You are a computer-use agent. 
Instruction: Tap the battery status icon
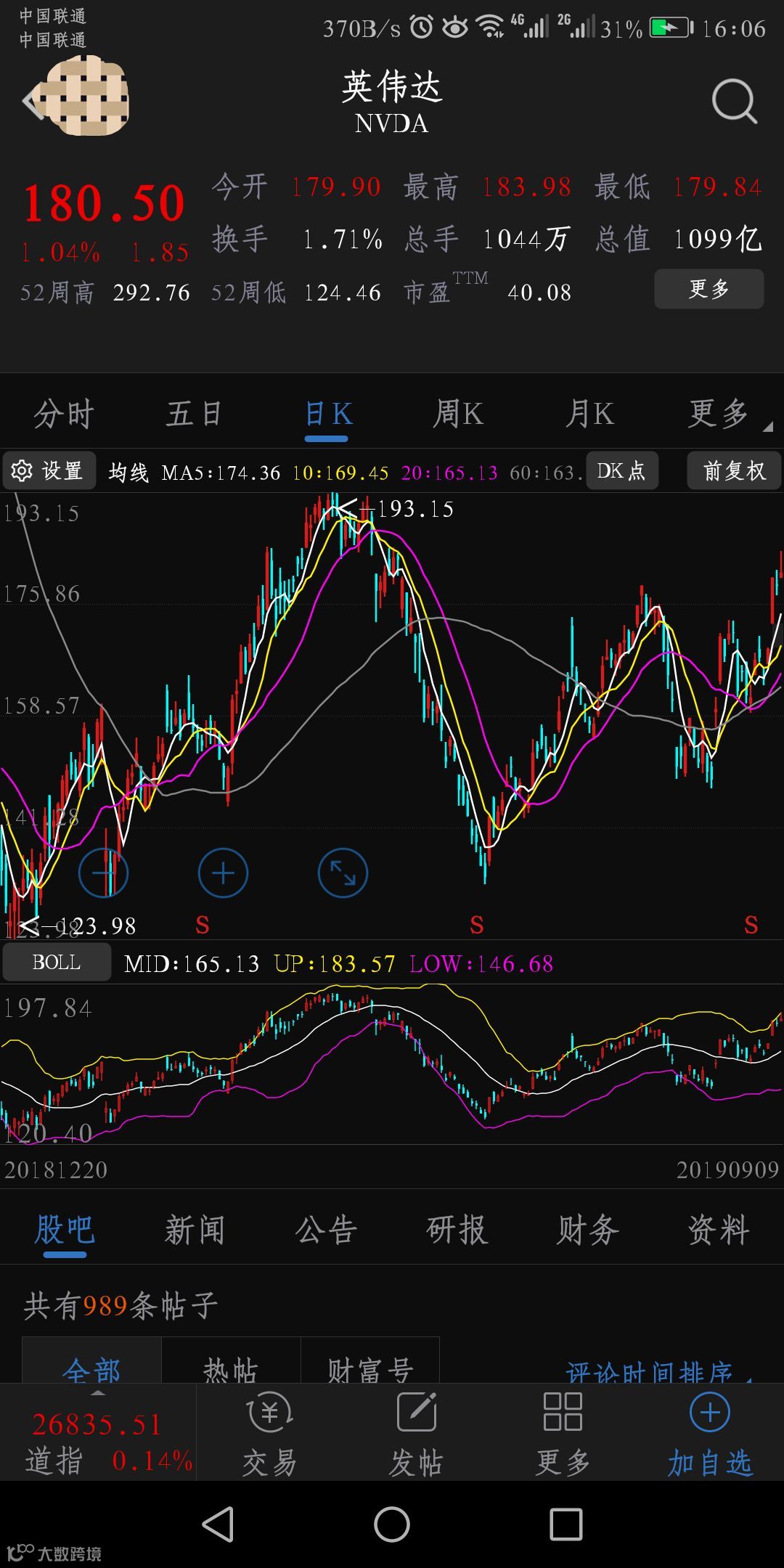(x=671, y=28)
